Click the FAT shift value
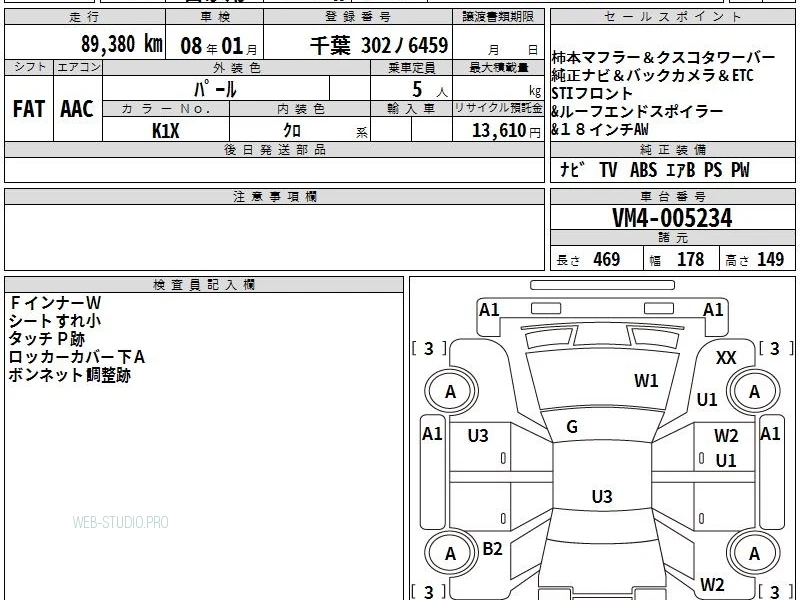 (x=29, y=109)
